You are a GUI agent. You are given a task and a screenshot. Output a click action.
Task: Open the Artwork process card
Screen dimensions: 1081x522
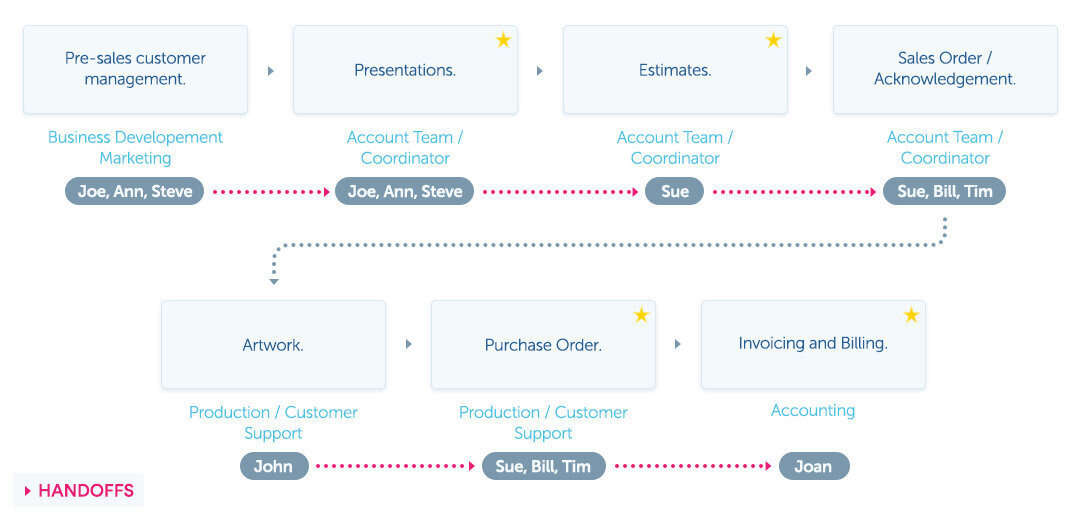[273, 344]
